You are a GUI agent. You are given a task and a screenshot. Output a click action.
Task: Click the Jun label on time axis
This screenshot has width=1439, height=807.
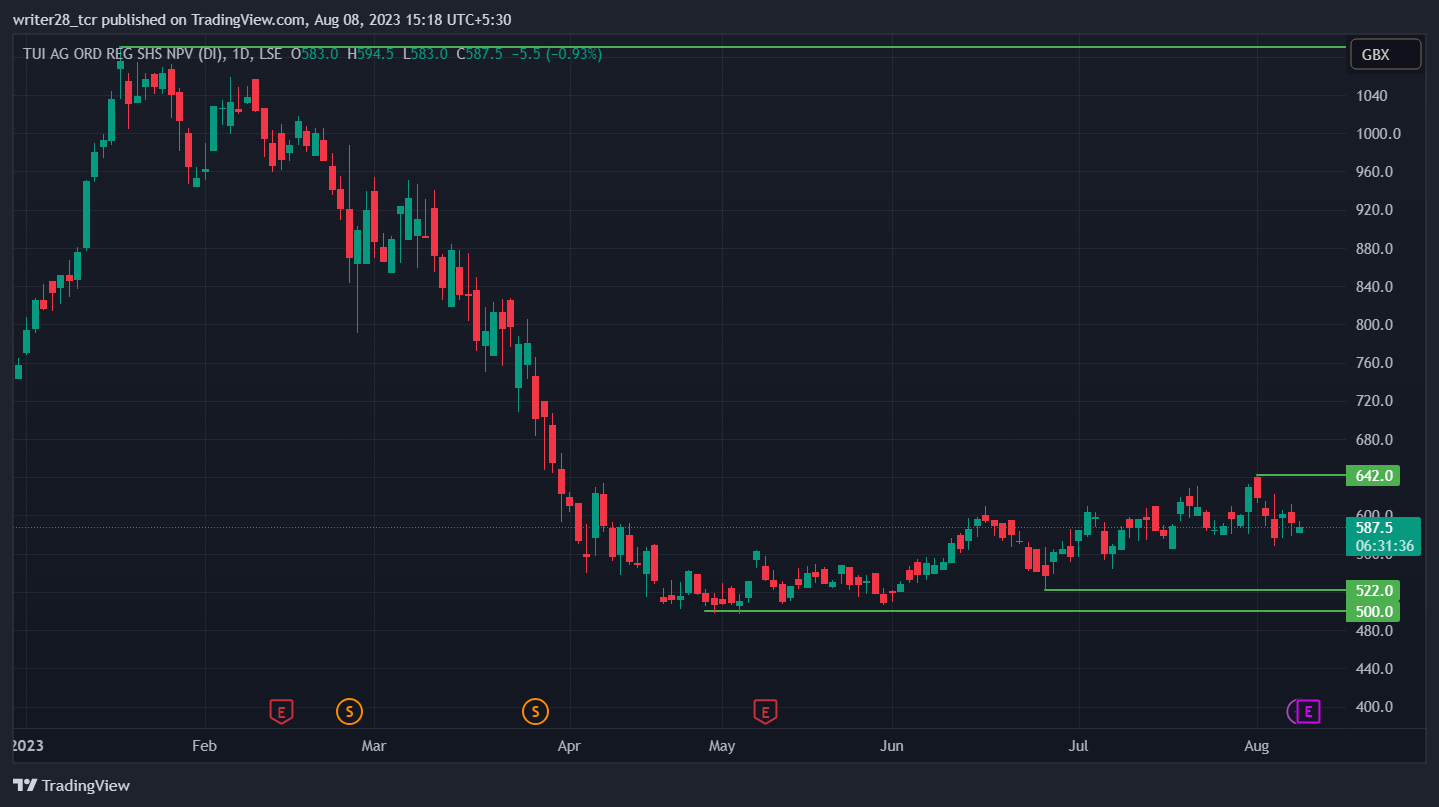(x=892, y=746)
